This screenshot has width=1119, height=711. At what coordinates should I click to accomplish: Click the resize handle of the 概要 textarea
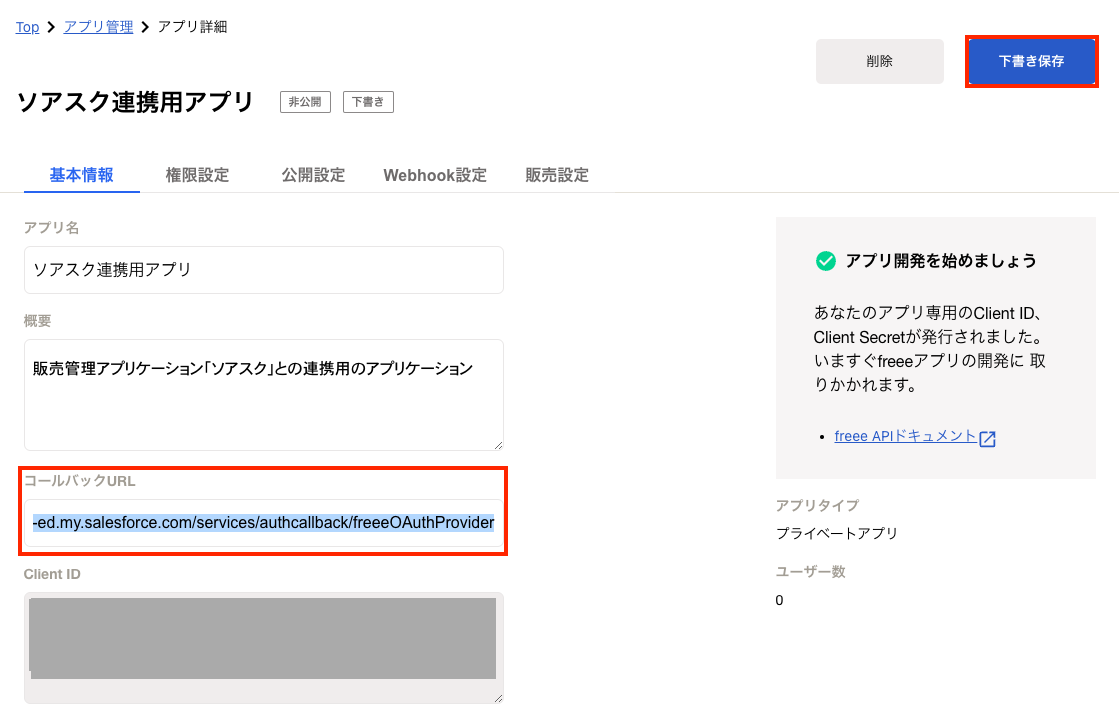[x=496, y=443]
